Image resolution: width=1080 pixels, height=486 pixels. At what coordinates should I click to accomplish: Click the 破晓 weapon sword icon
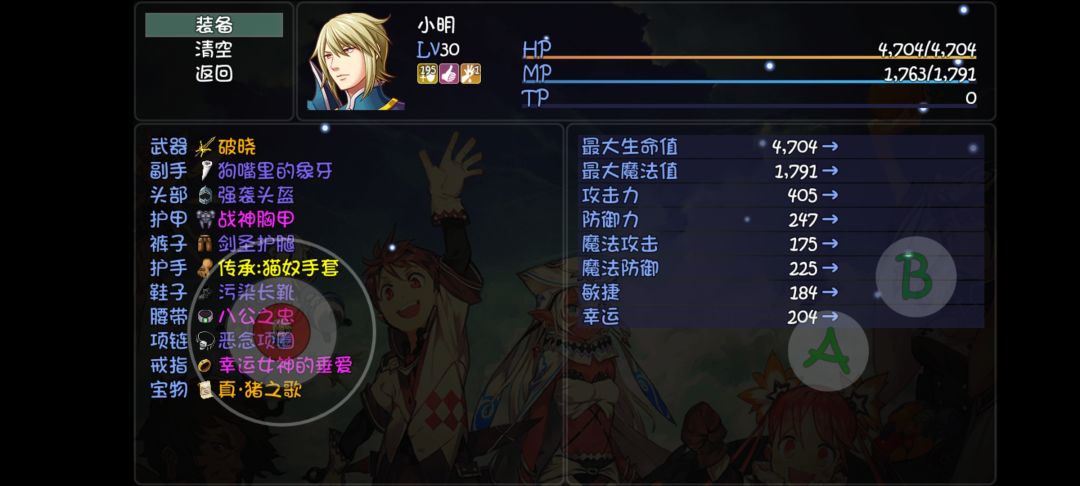205,147
